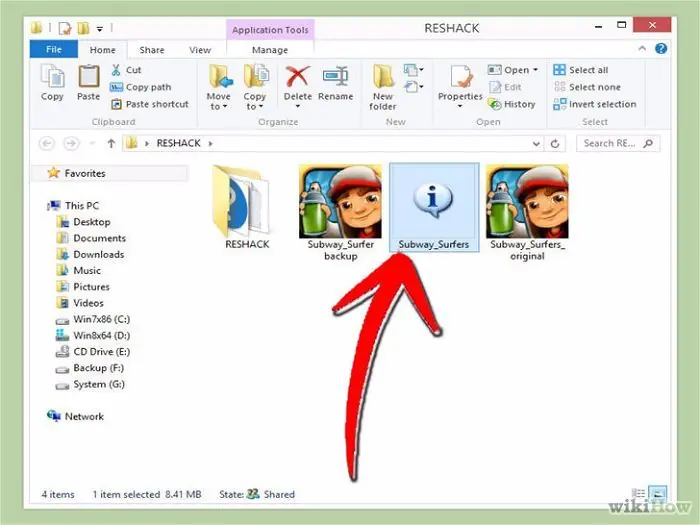
Task: Open the File tab
Action: (54, 50)
